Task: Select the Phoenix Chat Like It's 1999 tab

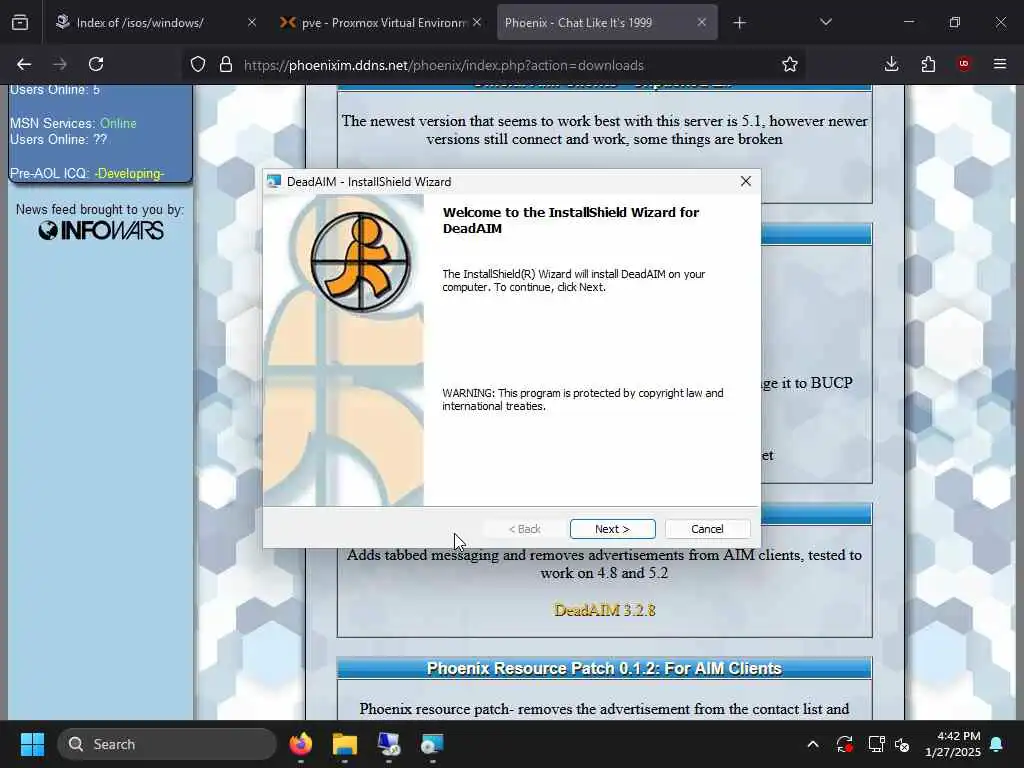Action: (x=579, y=23)
